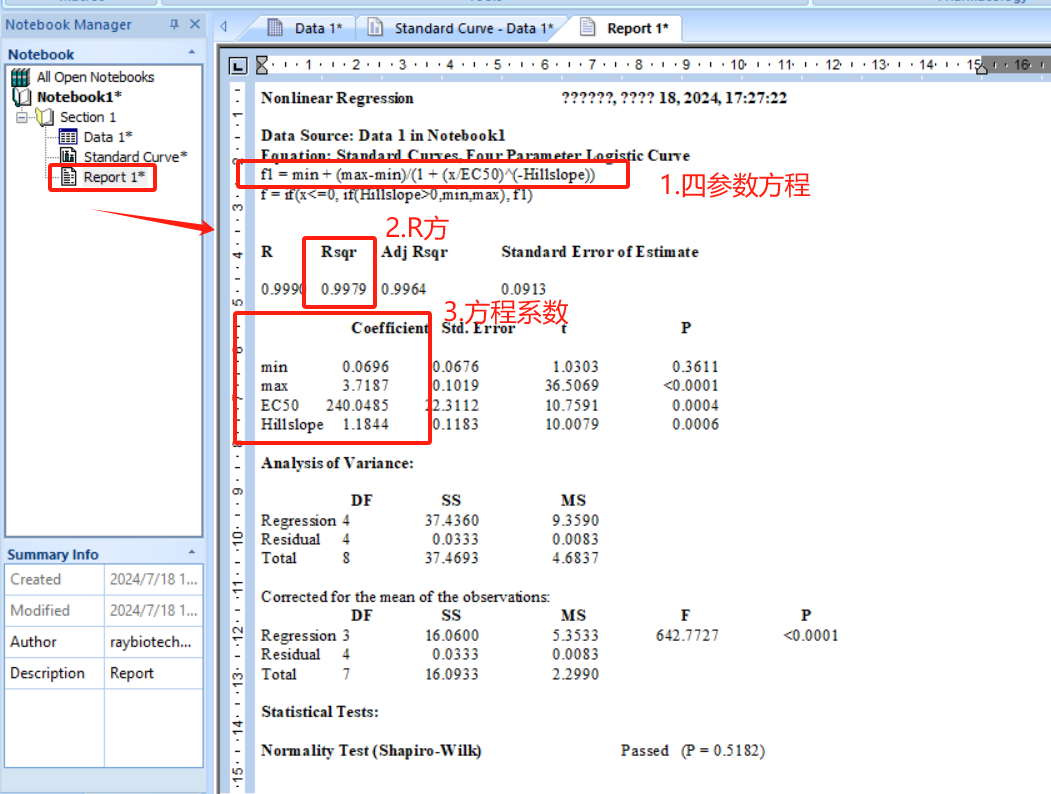Click the 'Statistical Tests:' heading
Screen dimensions: 1051x794
click(x=320, y=712)
